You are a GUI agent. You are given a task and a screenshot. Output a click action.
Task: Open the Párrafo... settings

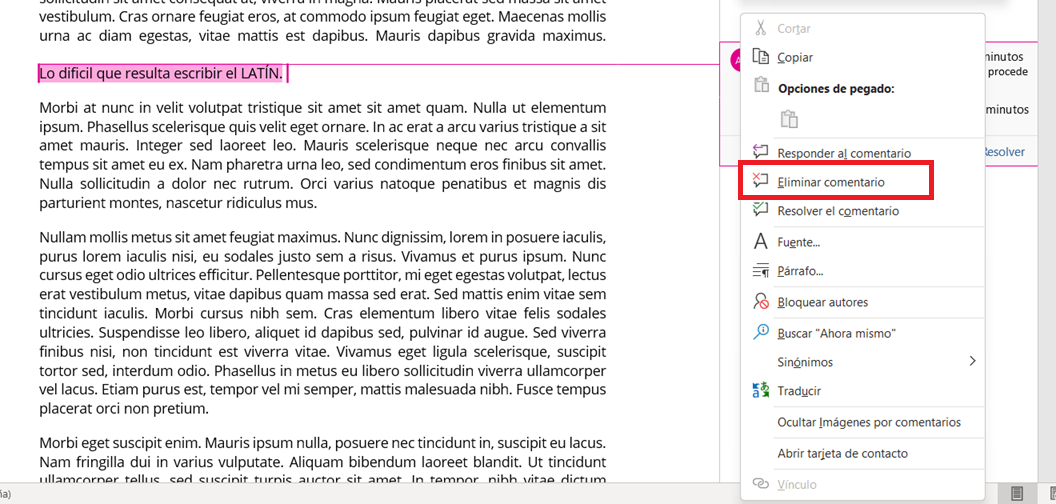(x=800, y=272)
